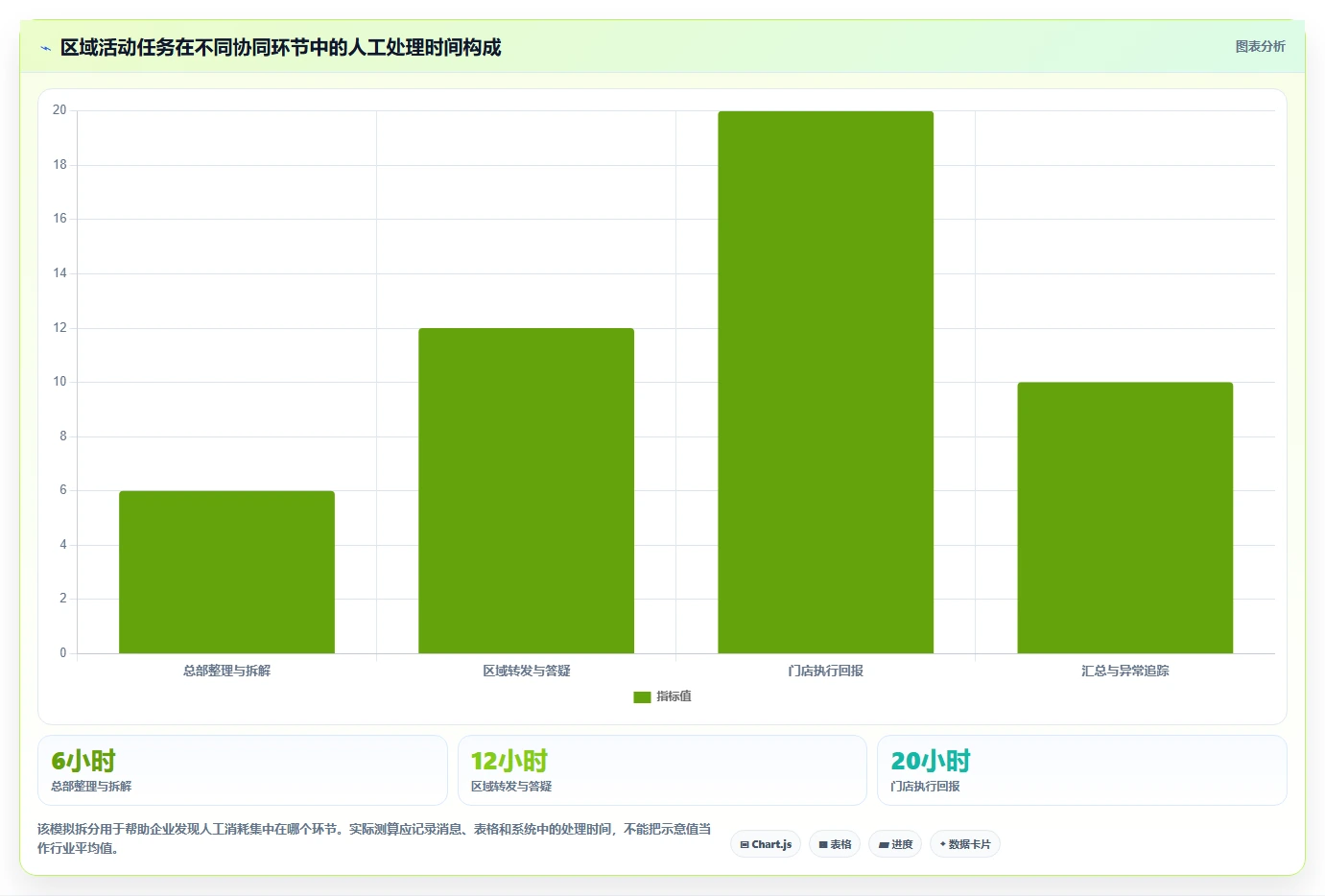The height and width of the screenshot is (896, 1325).
Task: Click y-axis tick value 20
Action: tap(59, 110)
